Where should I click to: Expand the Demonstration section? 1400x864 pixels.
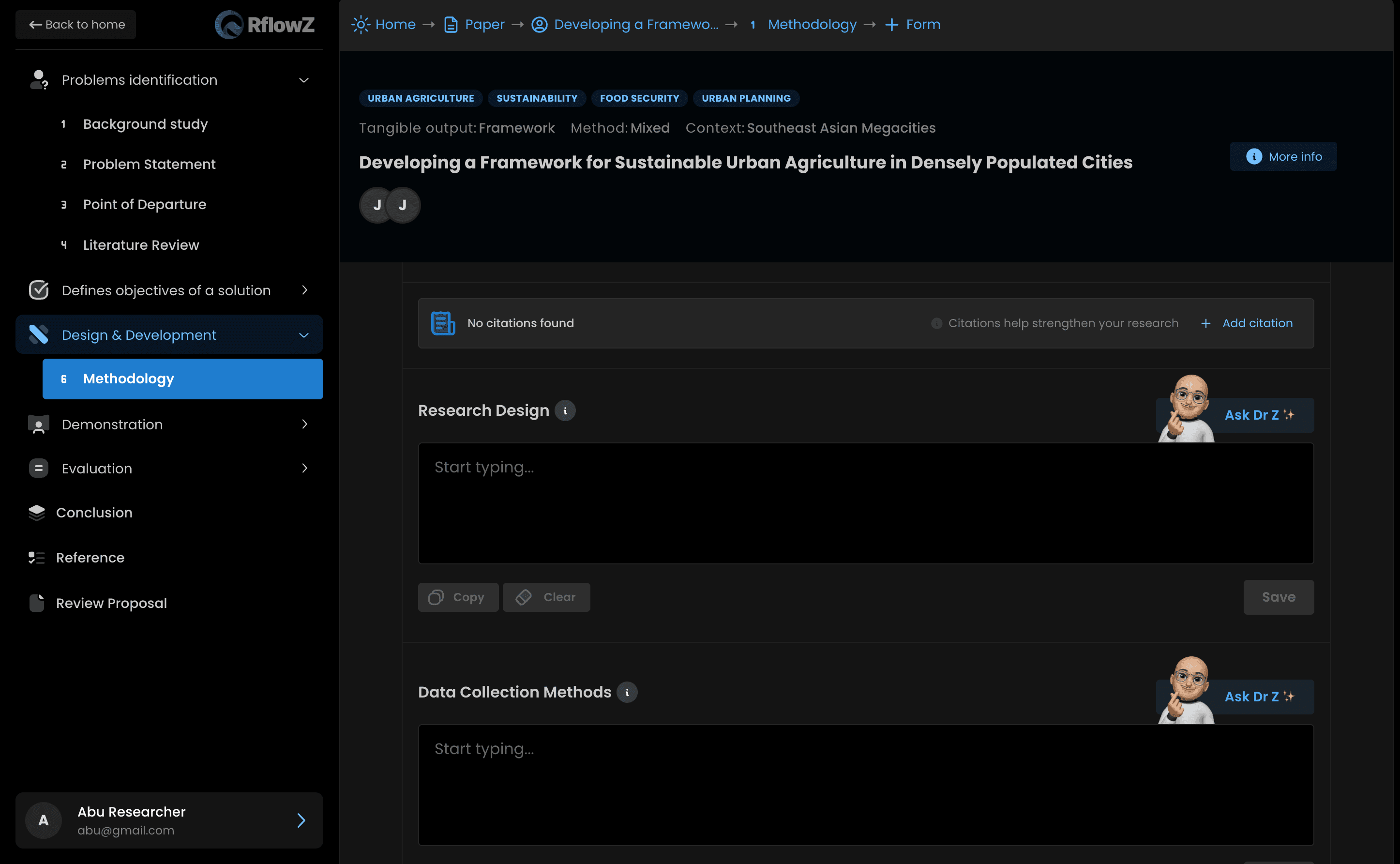point(304,424)
